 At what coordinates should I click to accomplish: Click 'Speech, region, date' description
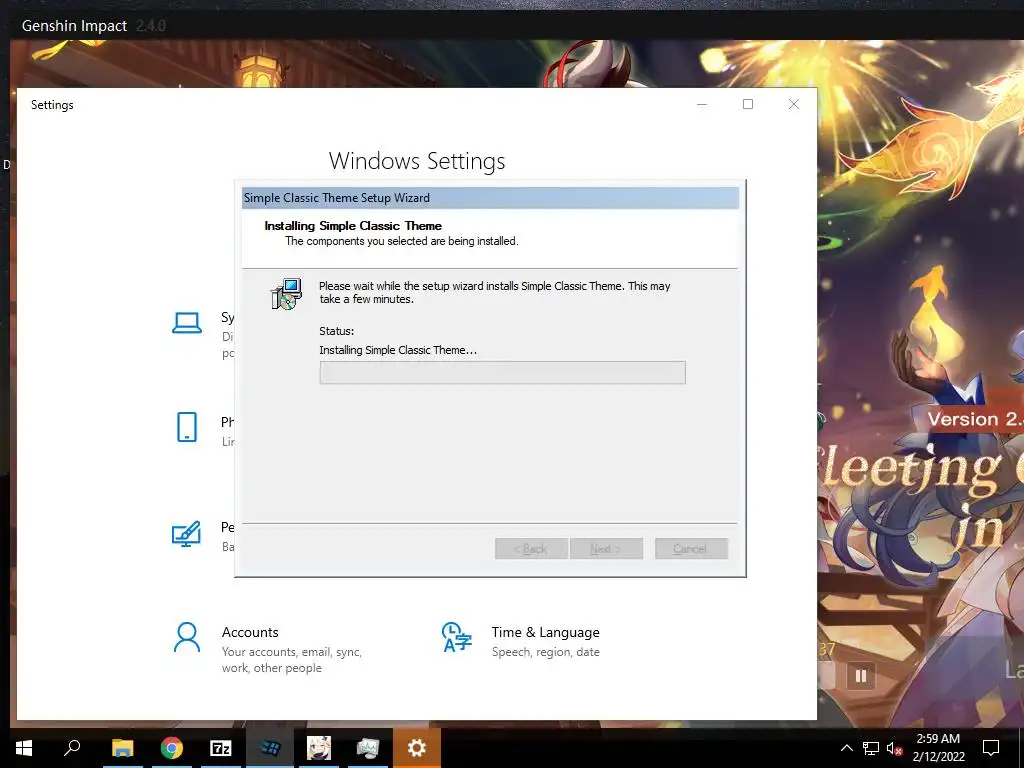545,652
